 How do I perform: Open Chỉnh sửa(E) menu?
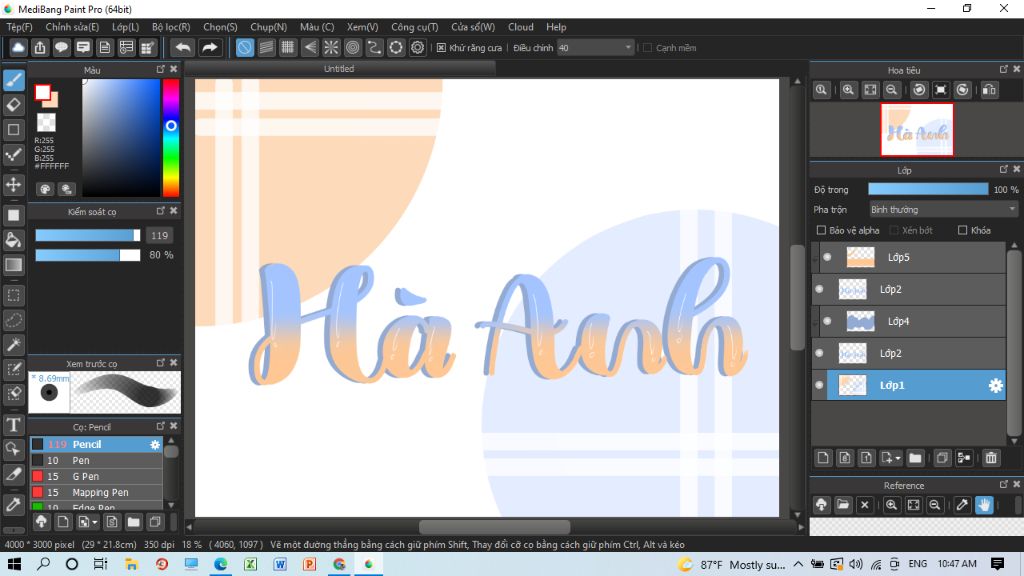click(x=72, y=27)
